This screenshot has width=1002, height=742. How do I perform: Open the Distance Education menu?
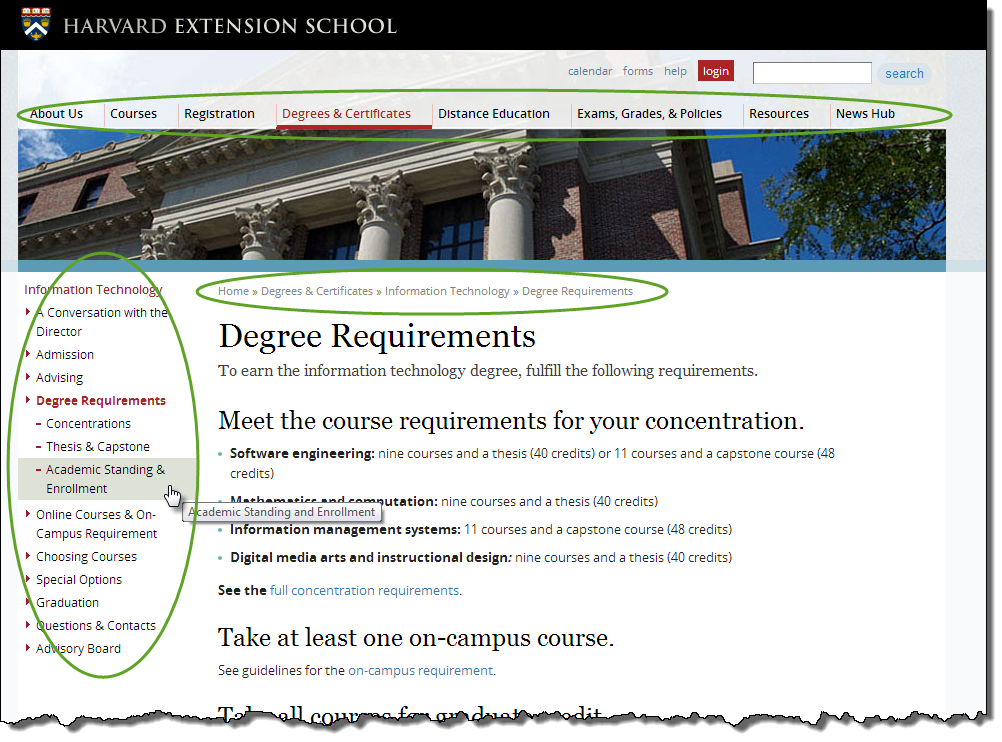(x=493, y=114)
